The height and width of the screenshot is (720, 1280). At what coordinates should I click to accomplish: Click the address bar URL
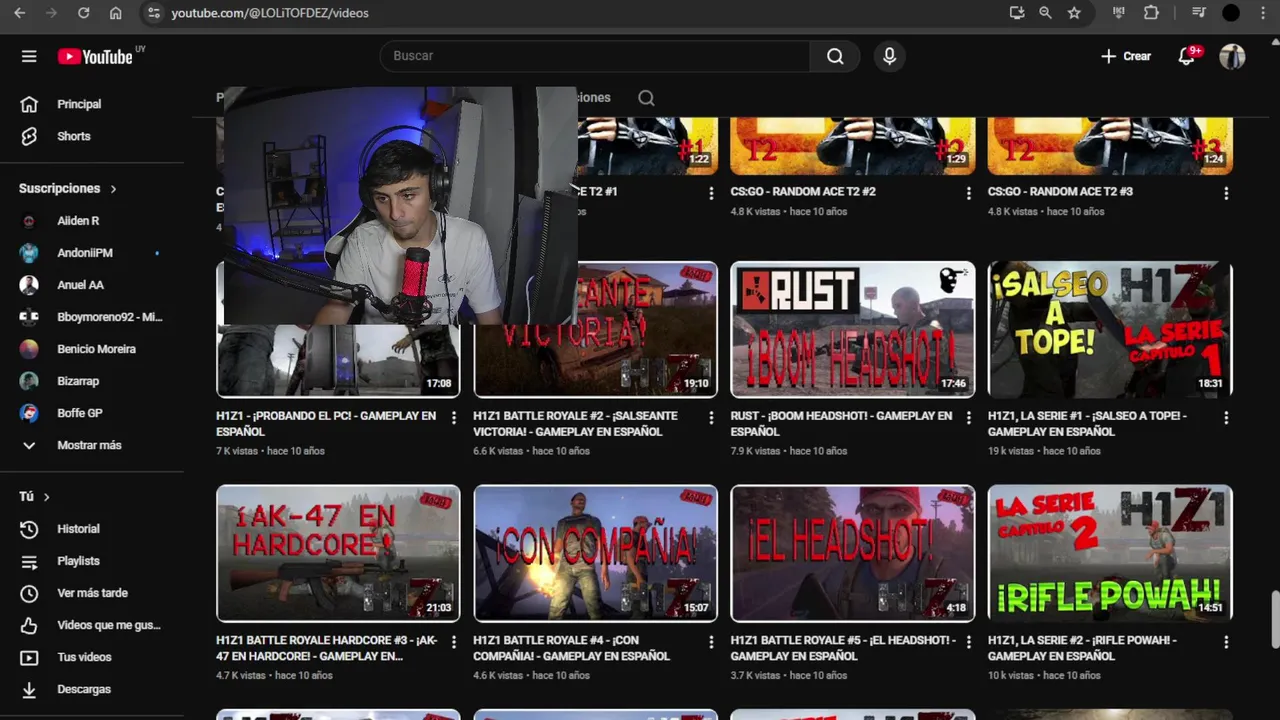click(270, 13)
